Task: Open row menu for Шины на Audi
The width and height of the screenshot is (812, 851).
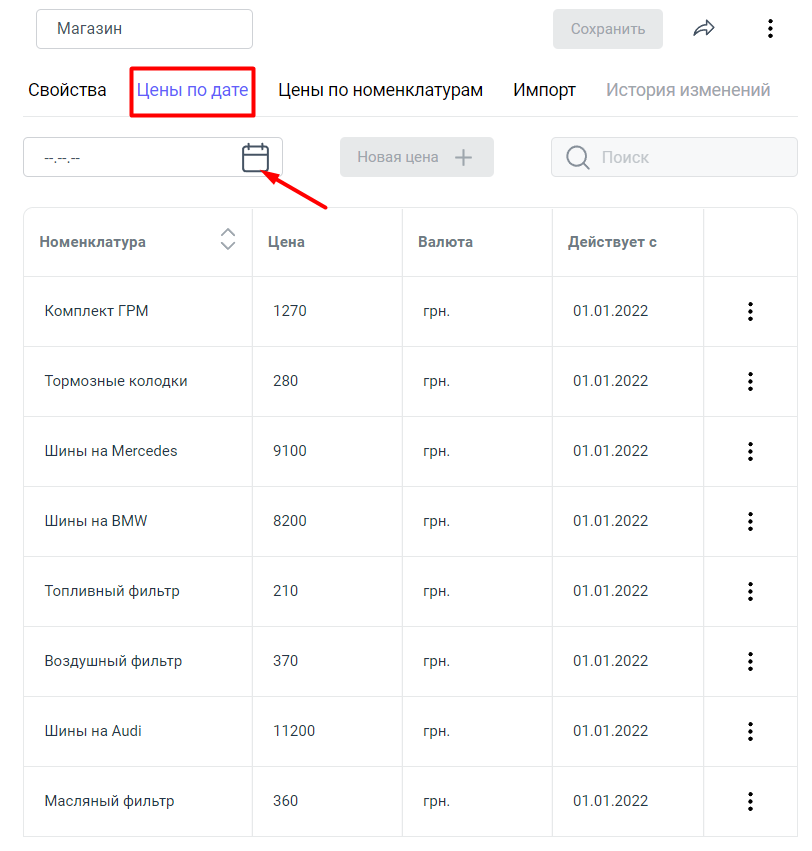Action: click(750, 731)
